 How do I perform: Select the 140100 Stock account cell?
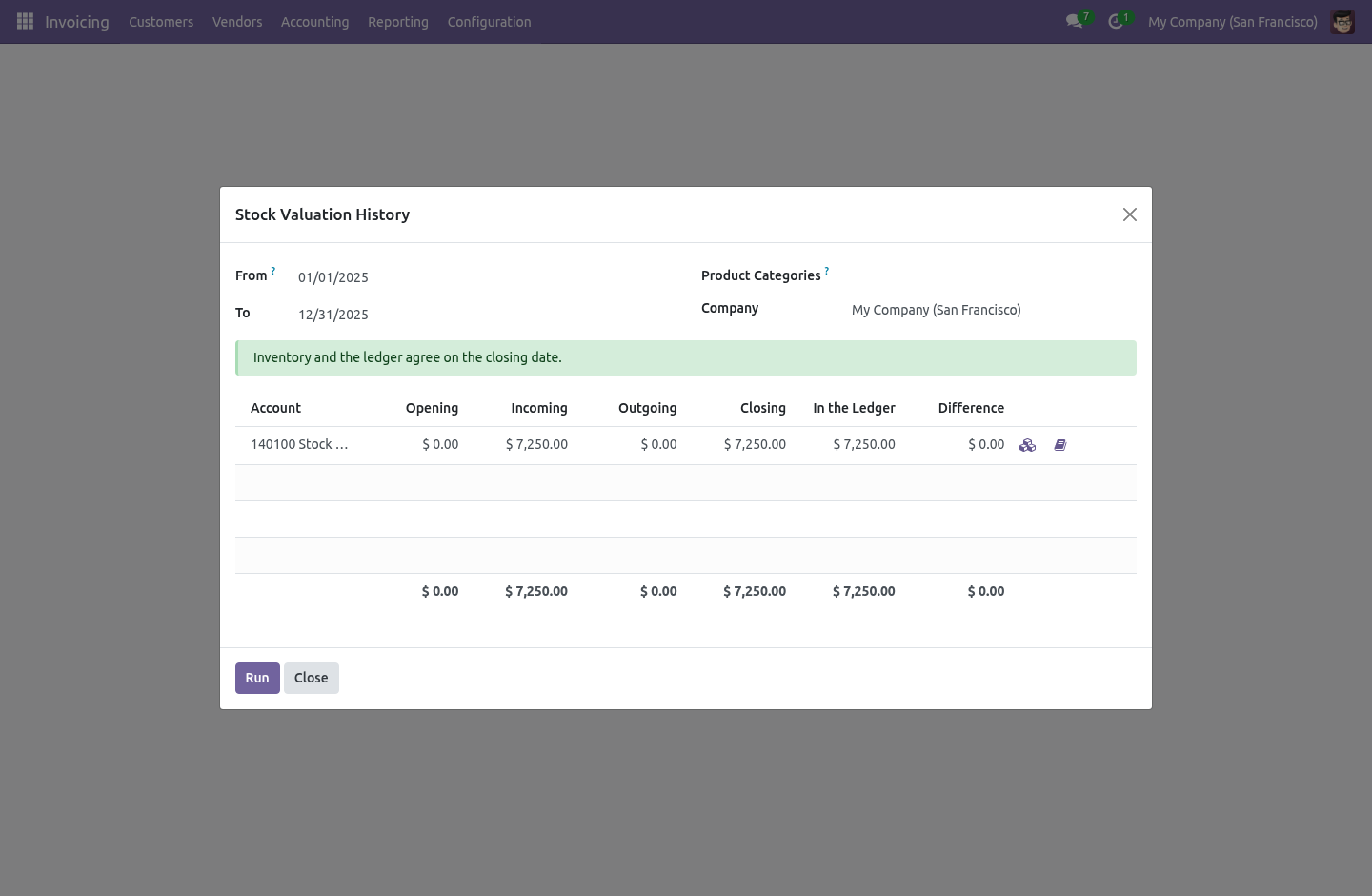pyautogui.click(x=299, y=445)
